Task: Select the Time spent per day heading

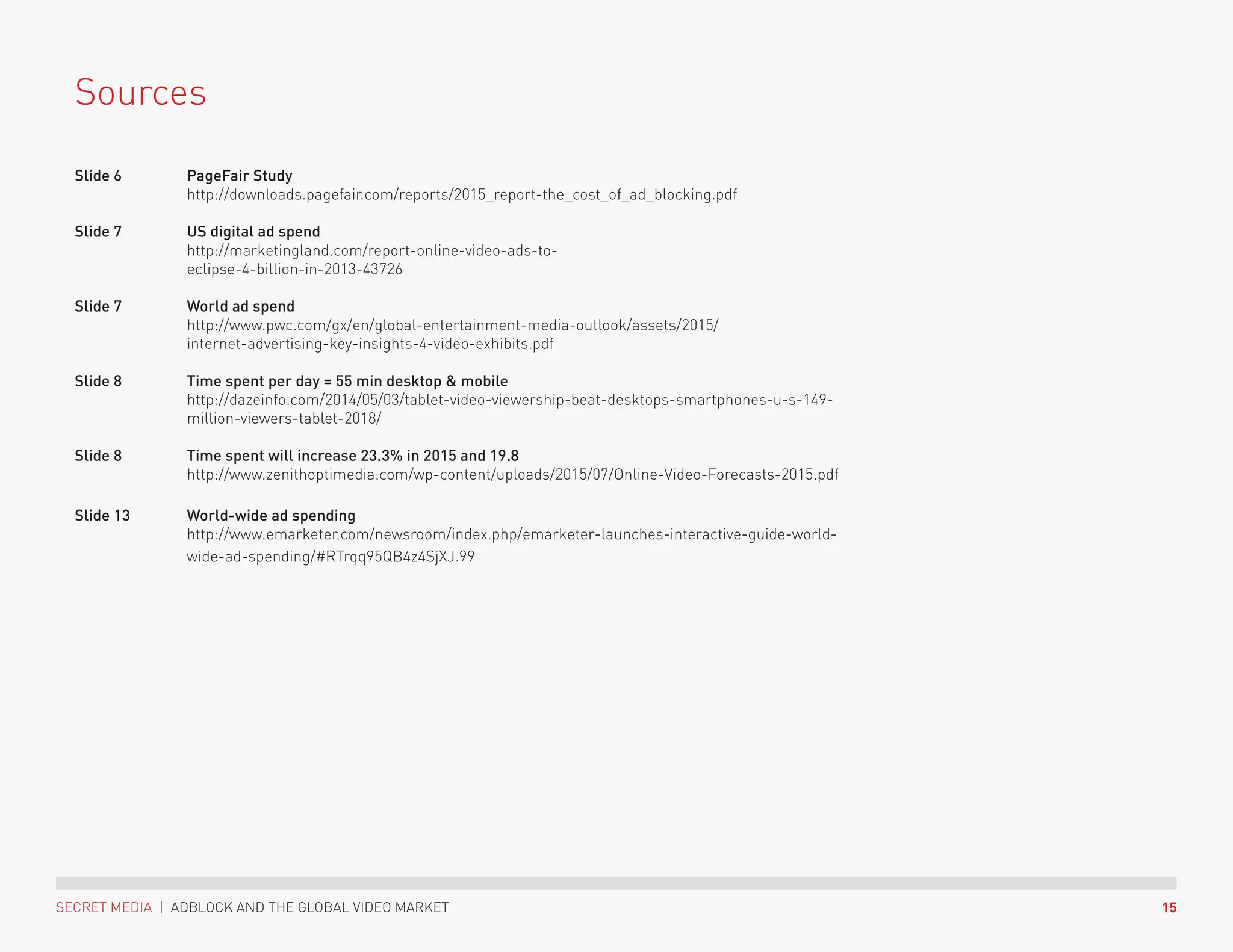Action: point(347,381)
